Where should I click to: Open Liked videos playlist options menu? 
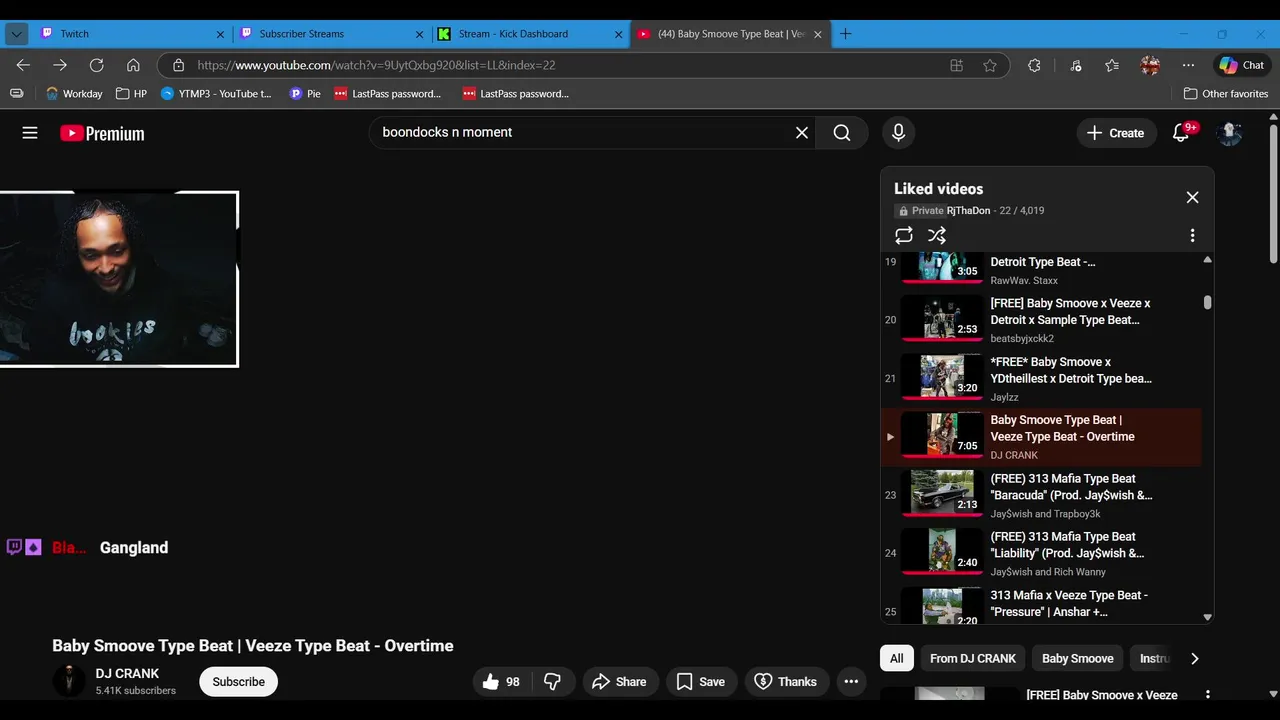(1192, 235)
